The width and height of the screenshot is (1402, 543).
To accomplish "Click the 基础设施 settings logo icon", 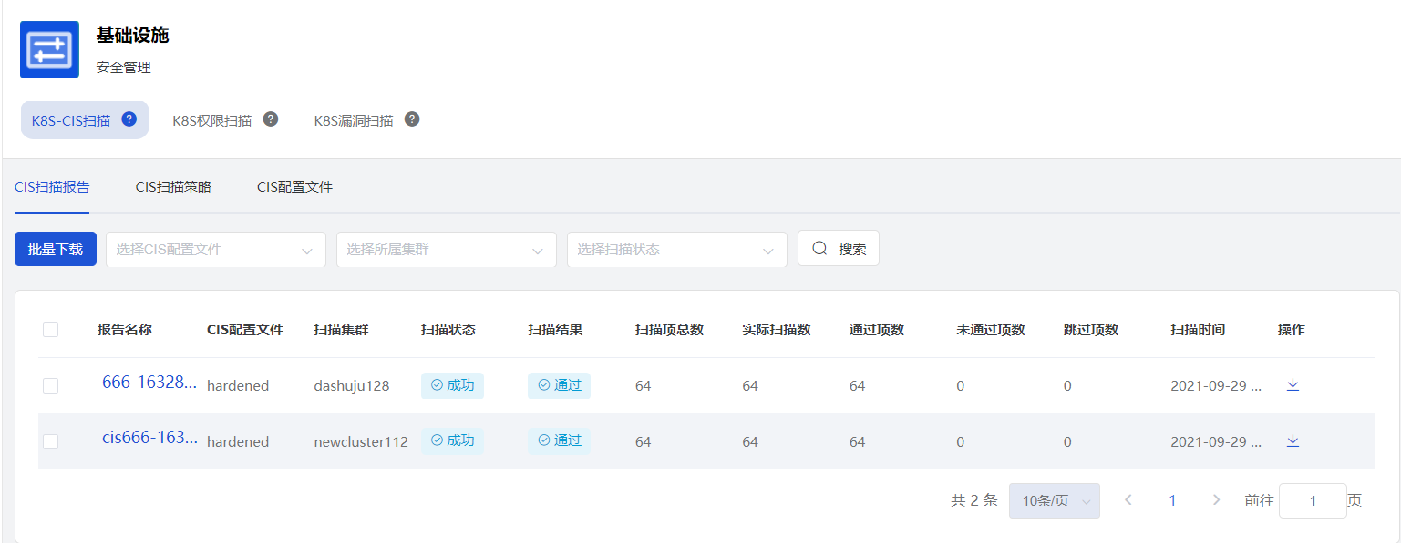I will tap(49, 50).
